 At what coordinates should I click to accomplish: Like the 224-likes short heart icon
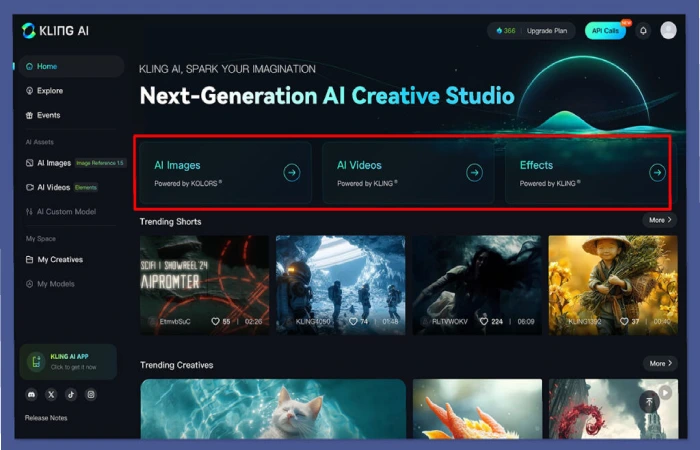pos(484,321)
